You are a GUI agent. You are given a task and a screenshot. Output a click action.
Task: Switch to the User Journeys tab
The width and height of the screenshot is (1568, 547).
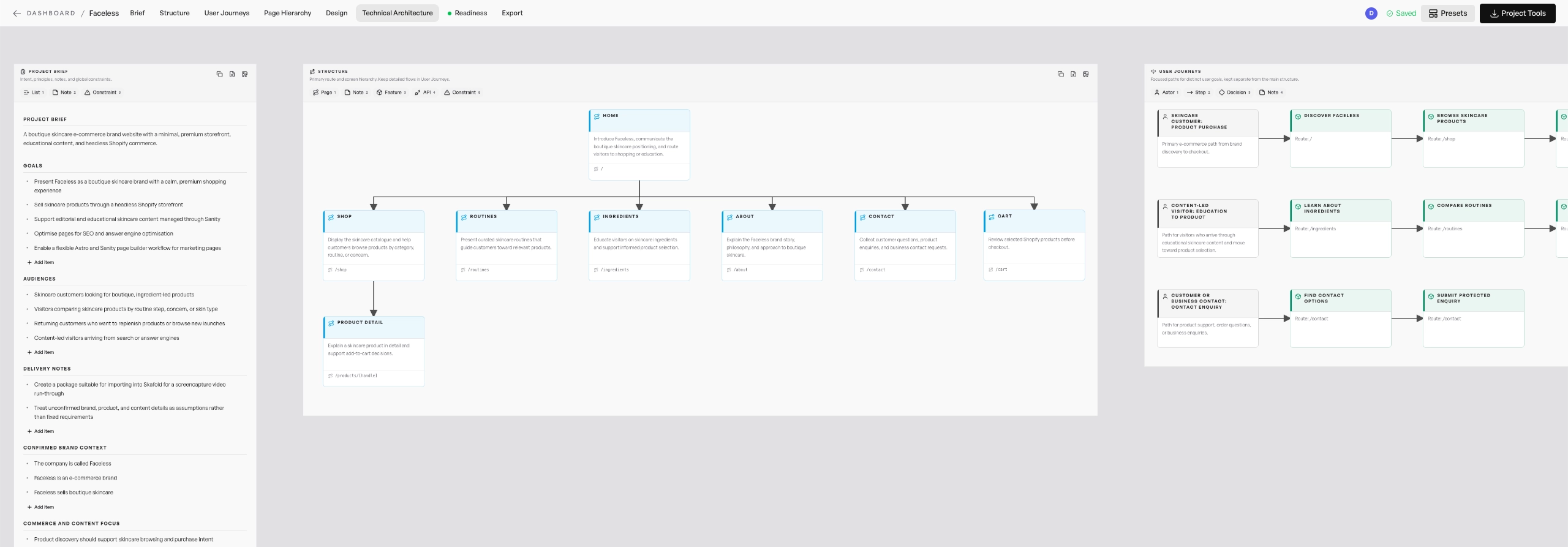pos(227,13)
